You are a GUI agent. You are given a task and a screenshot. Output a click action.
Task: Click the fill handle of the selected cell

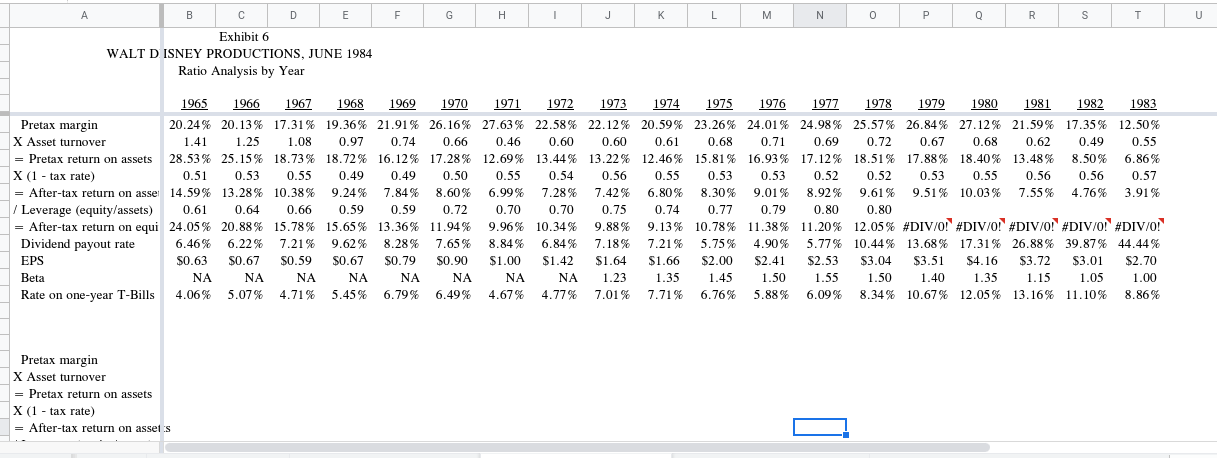(846, 436)
